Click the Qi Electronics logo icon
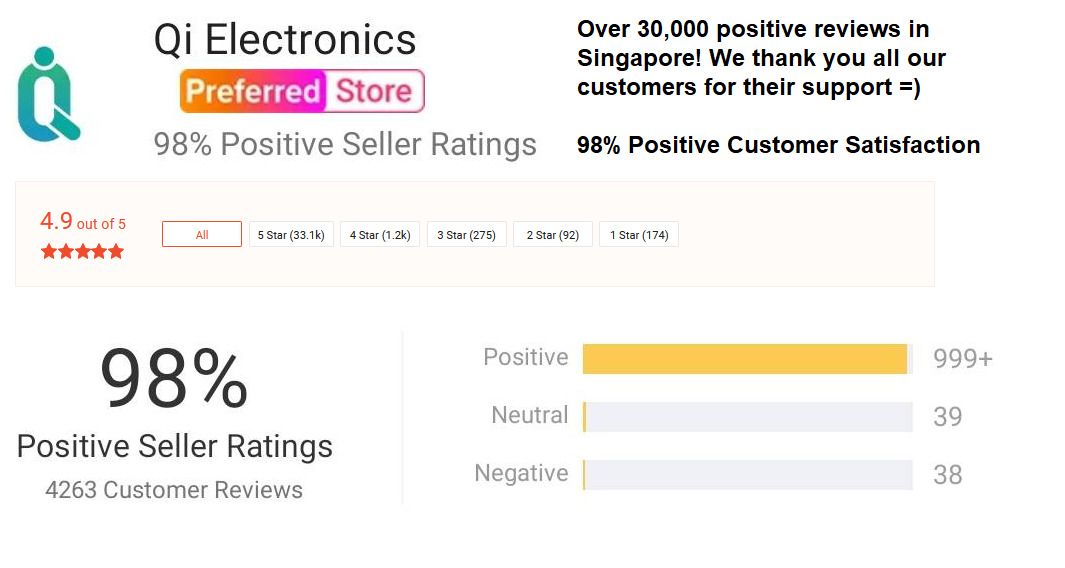Screen dimensions: 1065x568 coord(48,93)
